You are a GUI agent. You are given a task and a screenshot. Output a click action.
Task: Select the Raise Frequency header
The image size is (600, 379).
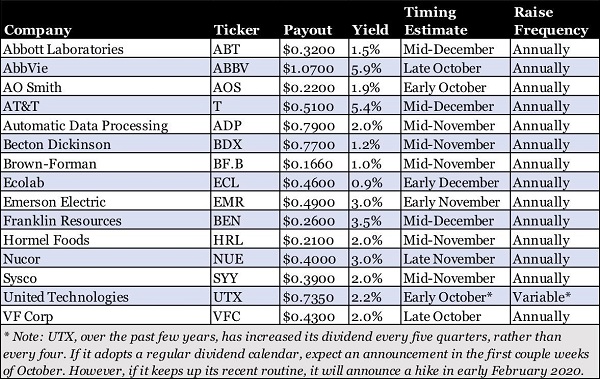pos(551,21)
